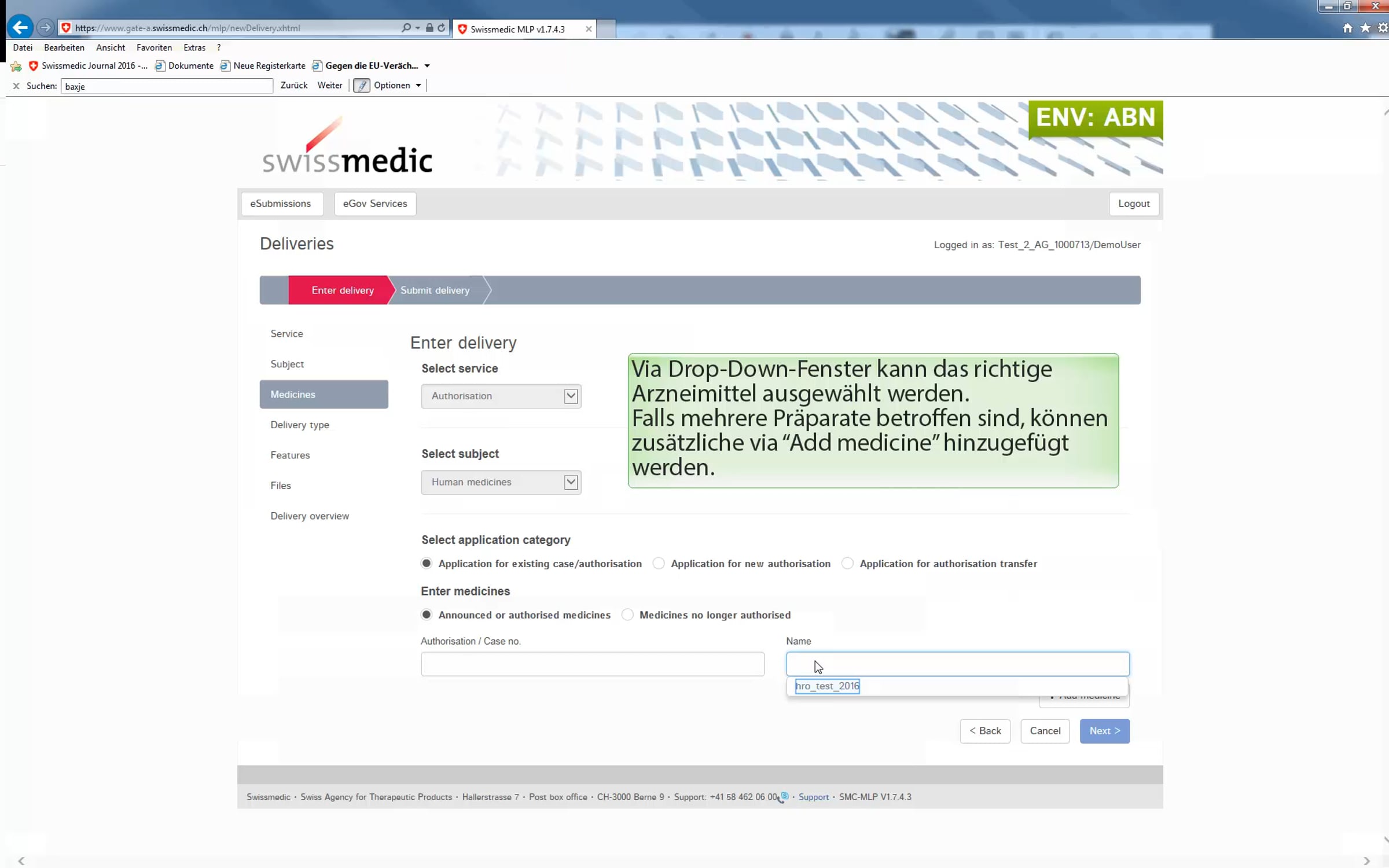The image size is (1389, 868).
Task: Click the highlight matches pencil icon
Action: (x=362, y=86)
